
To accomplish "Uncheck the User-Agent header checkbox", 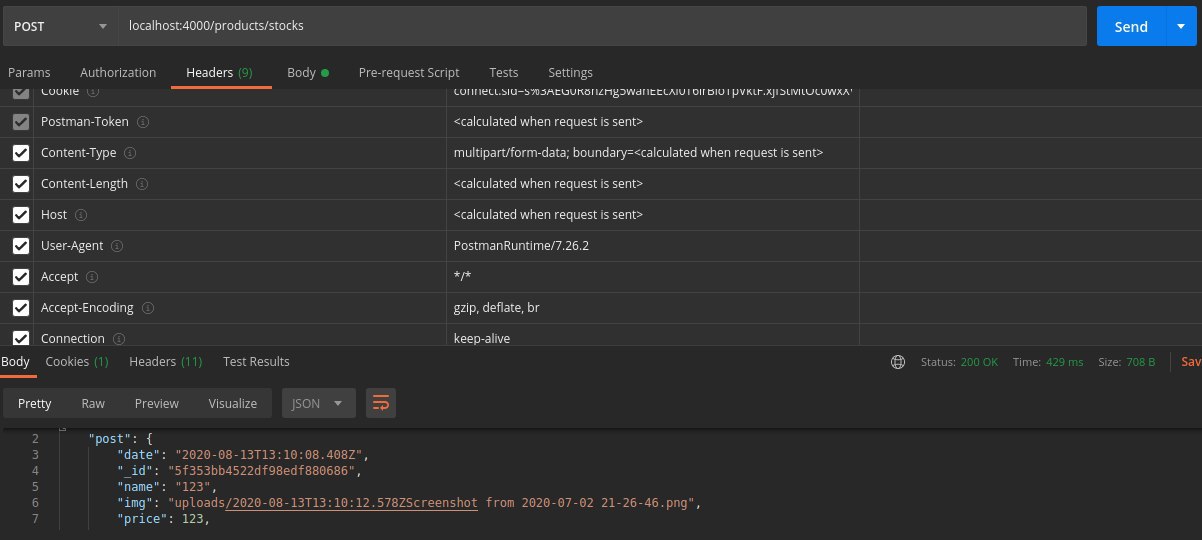I will pyautogui.click(x=20, y=246).
